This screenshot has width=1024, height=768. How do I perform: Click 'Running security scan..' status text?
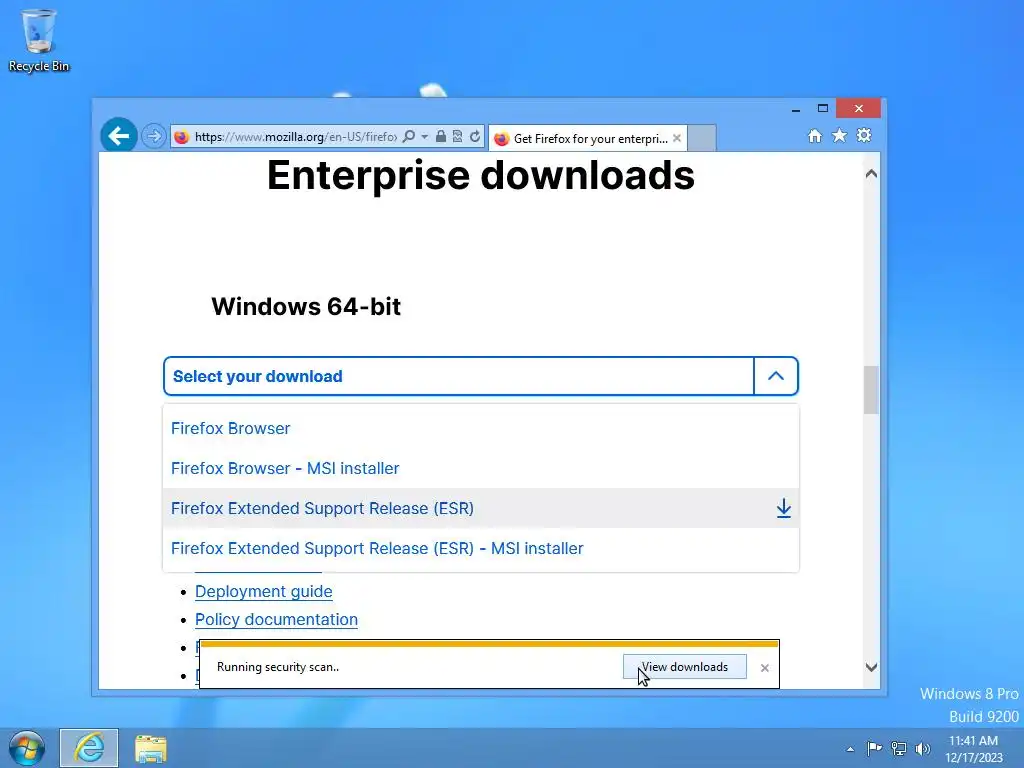[x=278, y=667]
